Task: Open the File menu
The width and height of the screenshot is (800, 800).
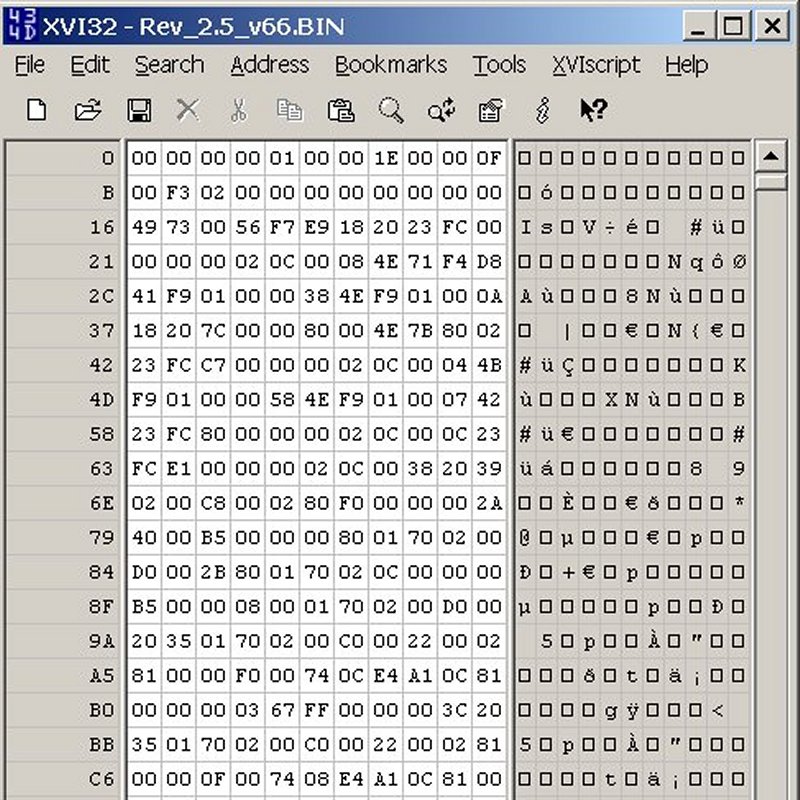Action: click(x=30, y=65)
